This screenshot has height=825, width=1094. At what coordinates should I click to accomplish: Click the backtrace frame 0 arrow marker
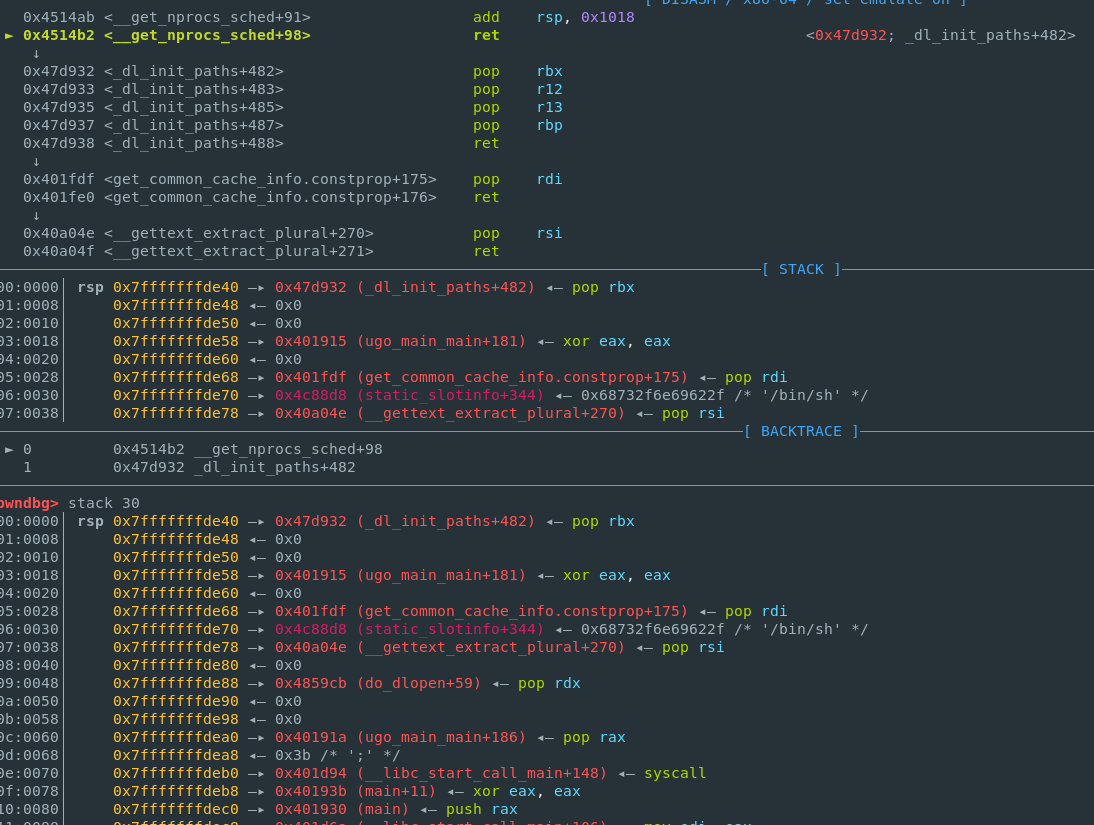(x=10, y=449)
